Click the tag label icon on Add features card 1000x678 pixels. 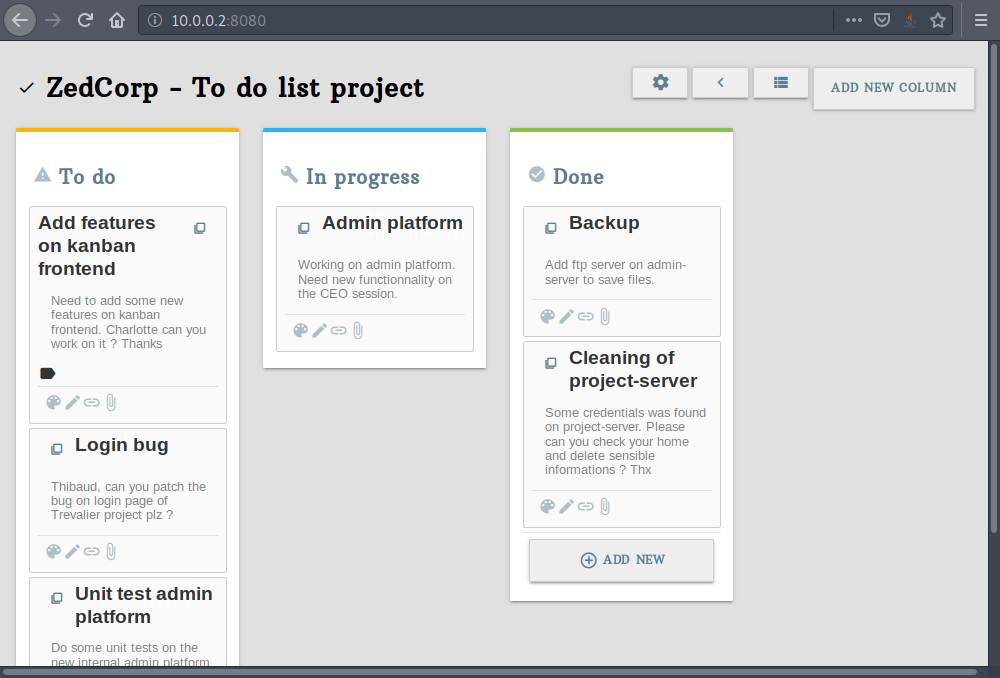48,373
